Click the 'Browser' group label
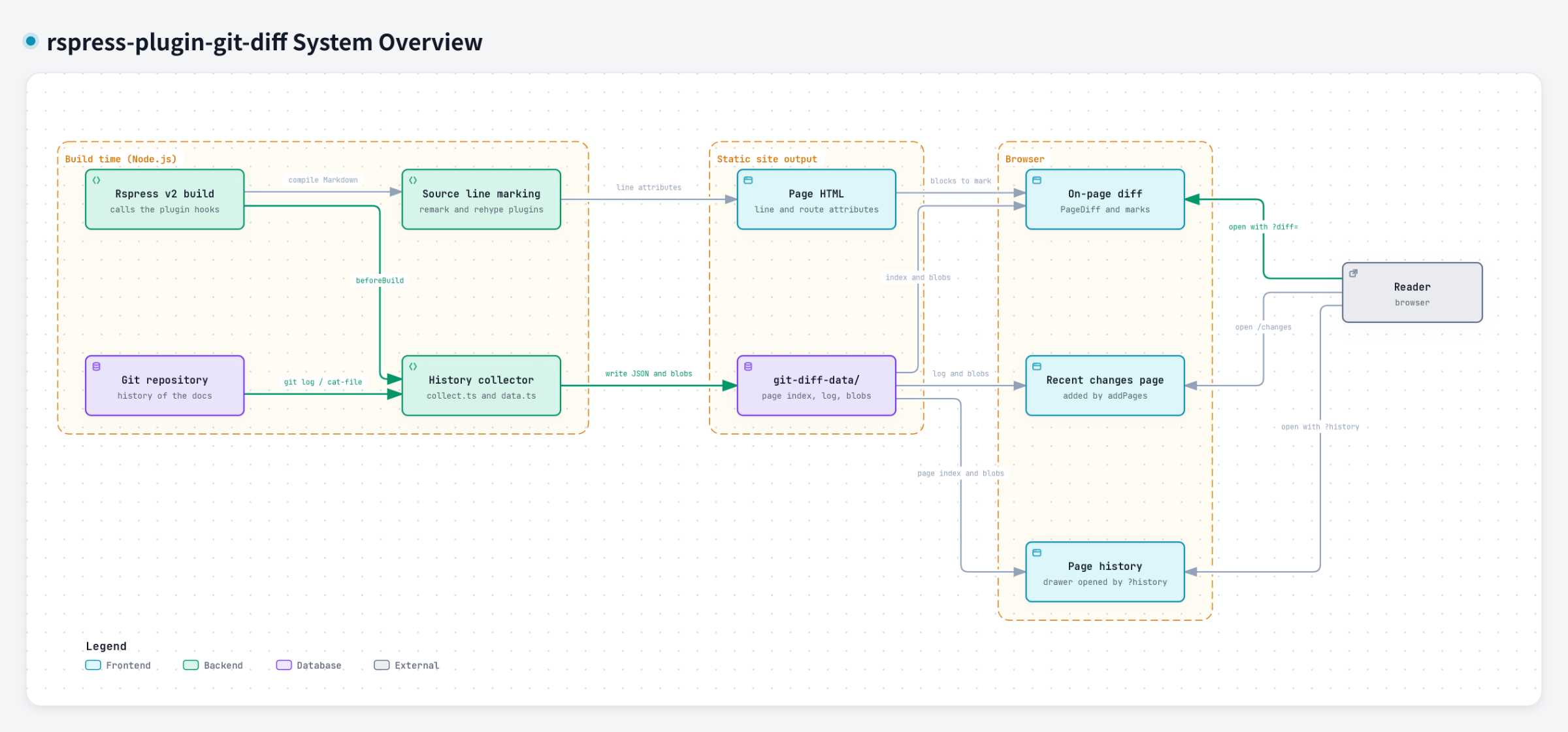Screen dimensions: 1568x732 point(1024,159)
